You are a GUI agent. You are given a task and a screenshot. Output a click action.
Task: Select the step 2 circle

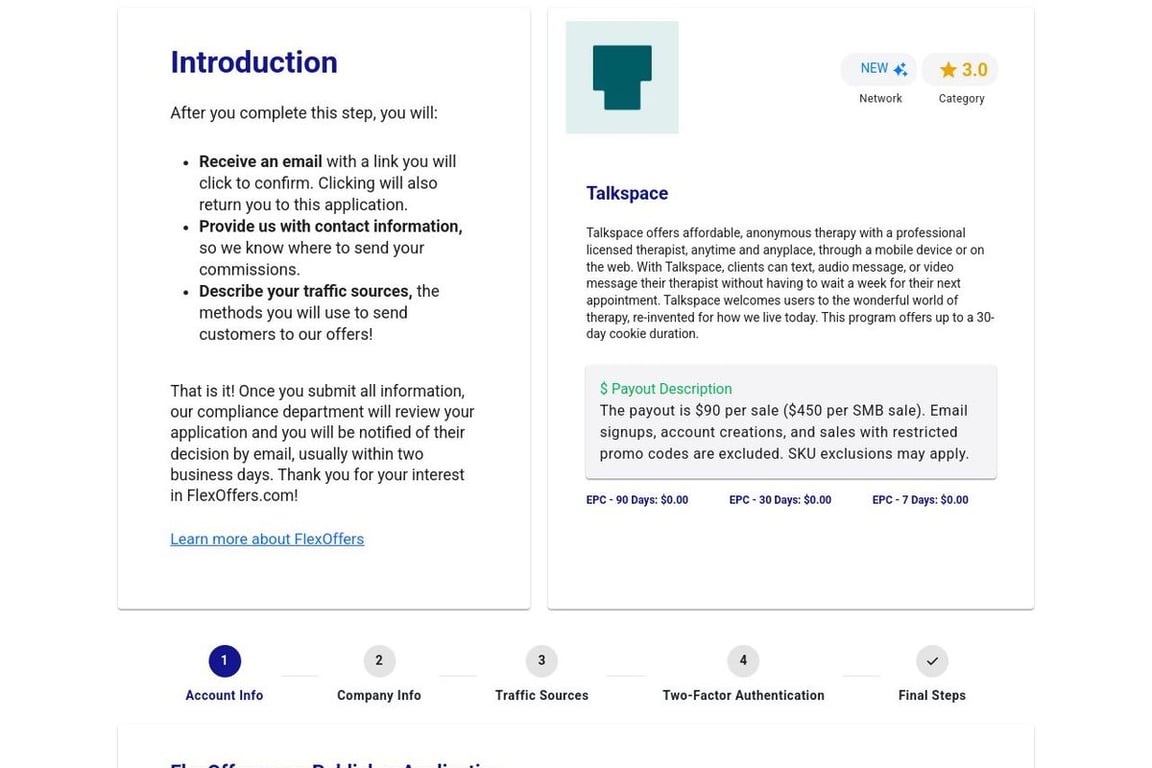click(379, 661)
